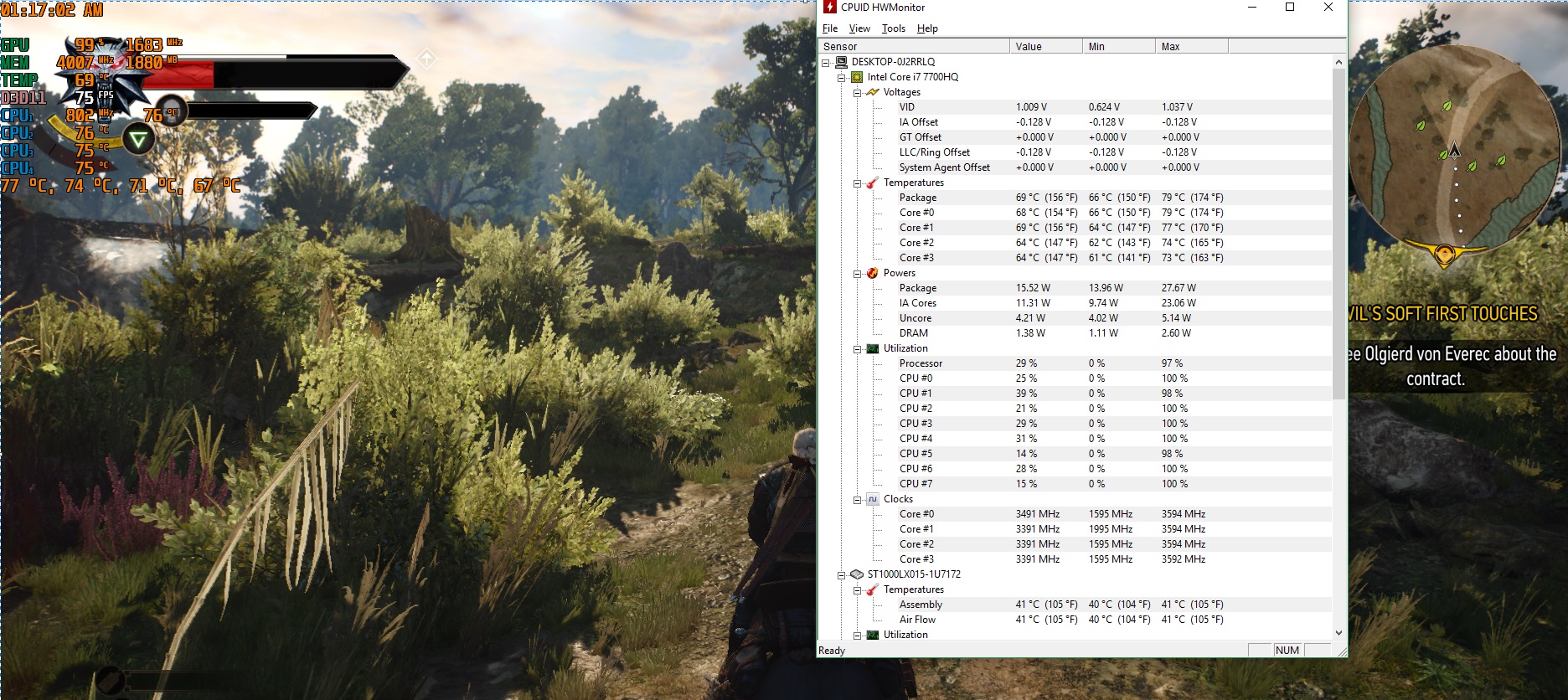Click the HWMonitor lightning bolt title icon
Screen dimensions: 1568x700
(829, 8)
